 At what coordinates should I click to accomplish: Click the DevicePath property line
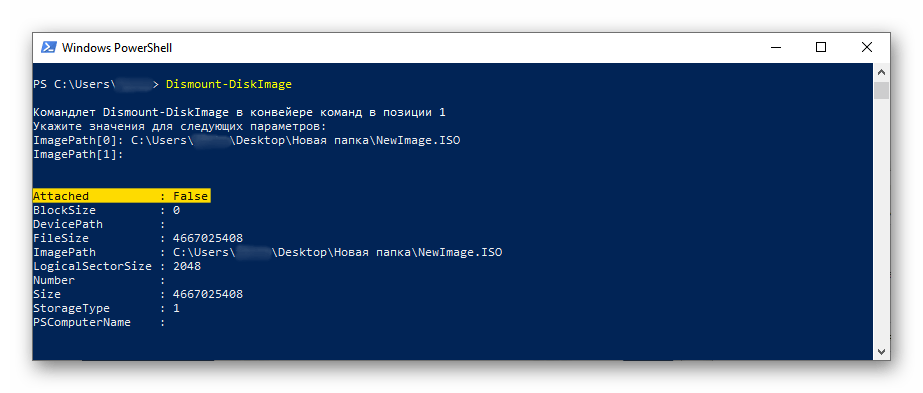pos(99,224)
